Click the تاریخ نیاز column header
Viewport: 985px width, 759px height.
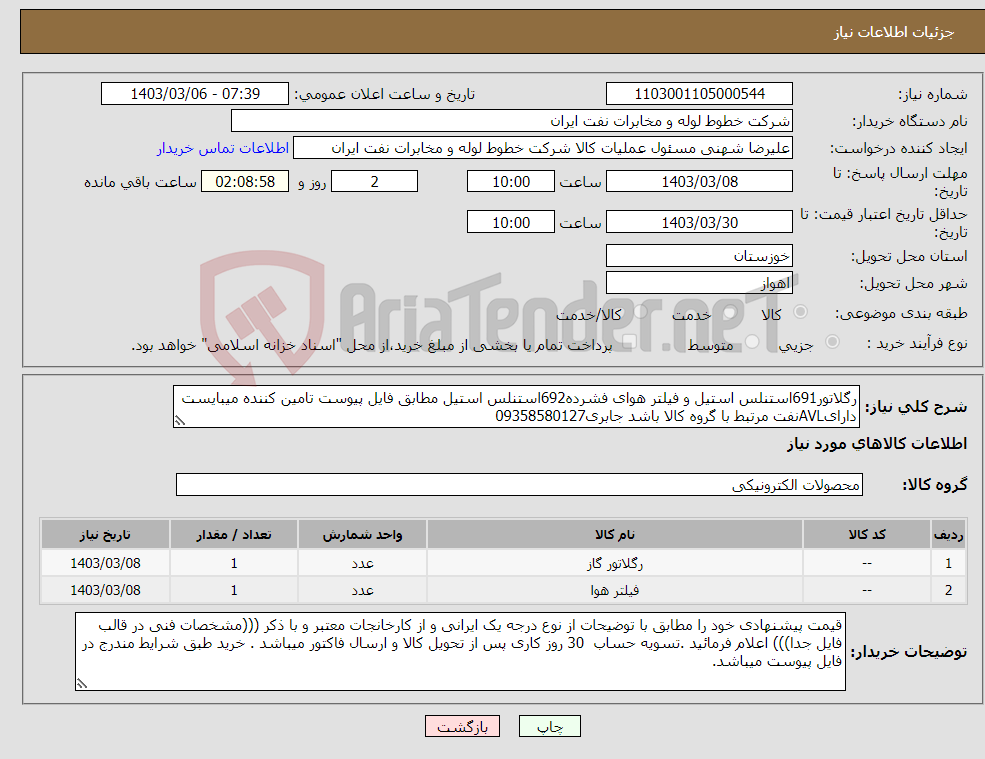pyautogui.click(x=105, y=535)
